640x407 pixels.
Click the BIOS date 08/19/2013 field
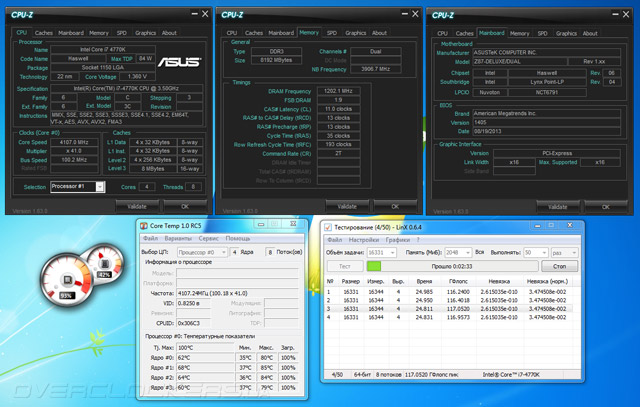pyautogui.click(x=547, y=131)
